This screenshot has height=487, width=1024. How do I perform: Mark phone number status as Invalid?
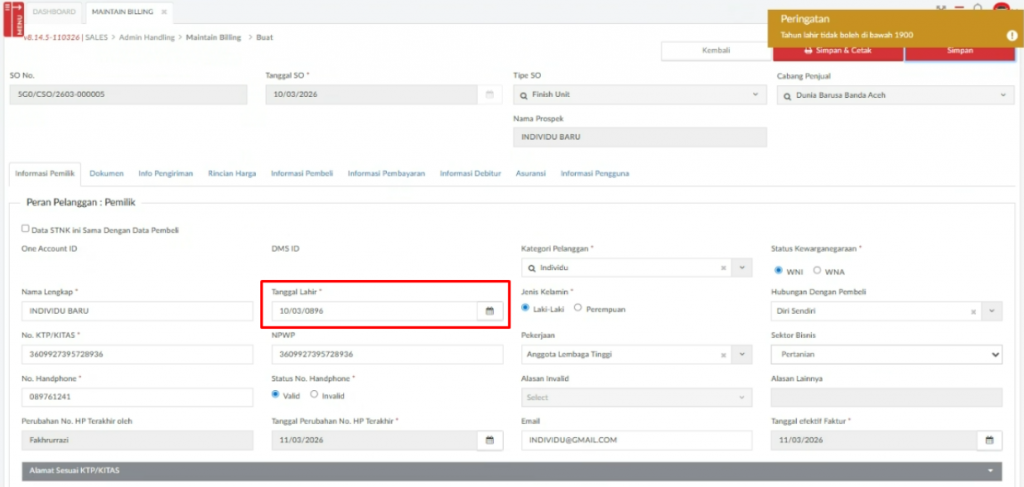click(x=314, y=395)
